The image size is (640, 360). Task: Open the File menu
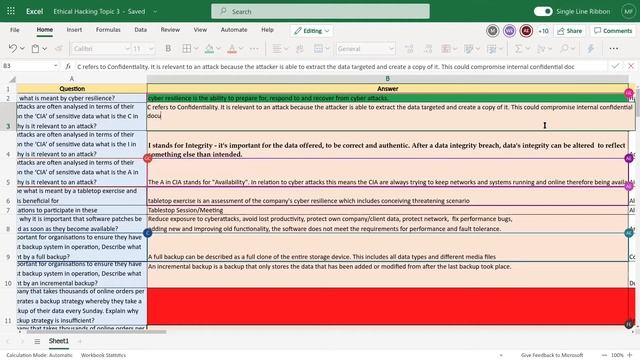[15, 30]
